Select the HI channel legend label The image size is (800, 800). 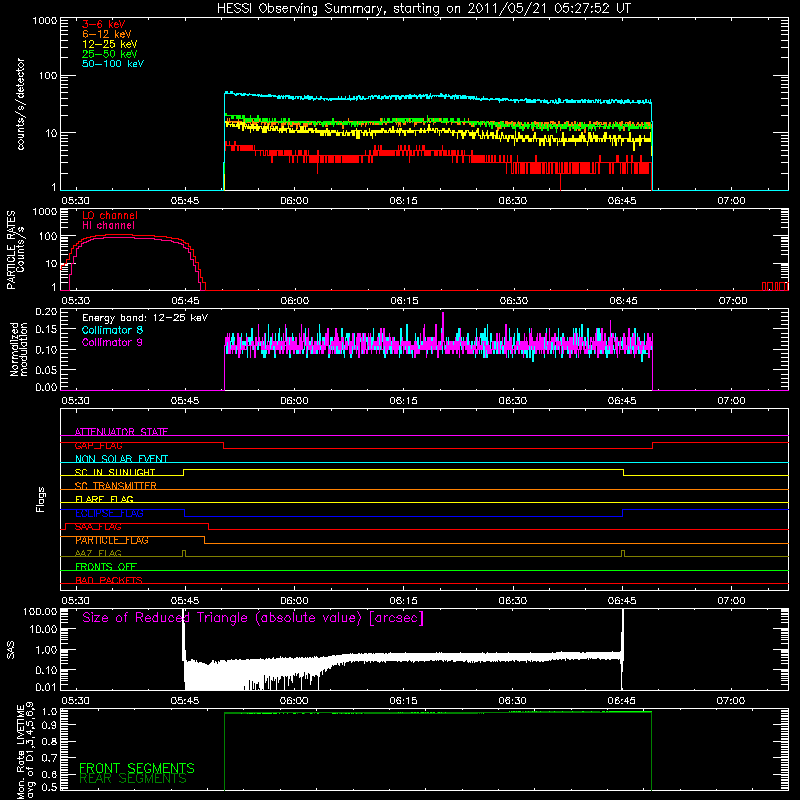108,226
